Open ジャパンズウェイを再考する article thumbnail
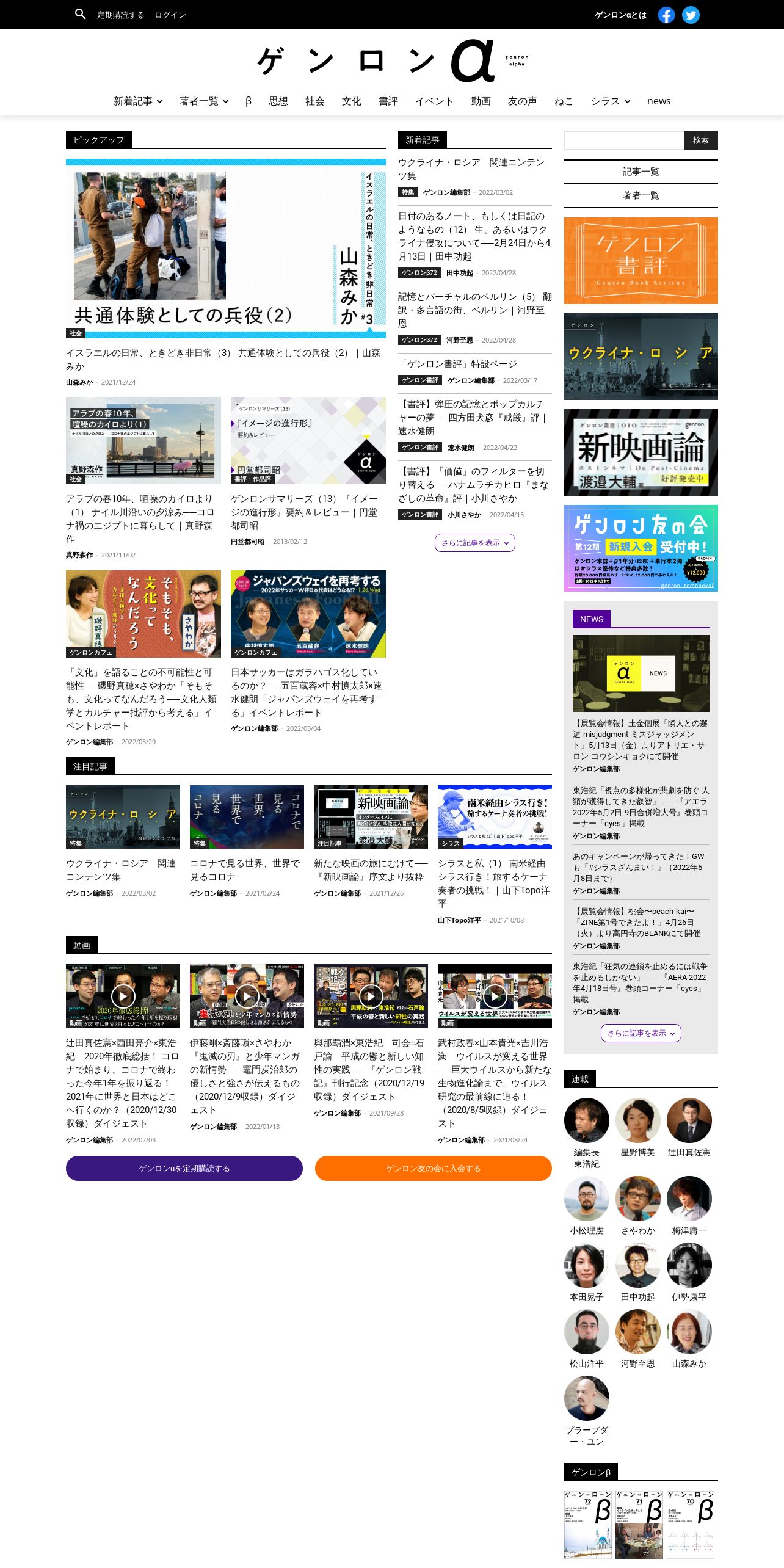 308,614
